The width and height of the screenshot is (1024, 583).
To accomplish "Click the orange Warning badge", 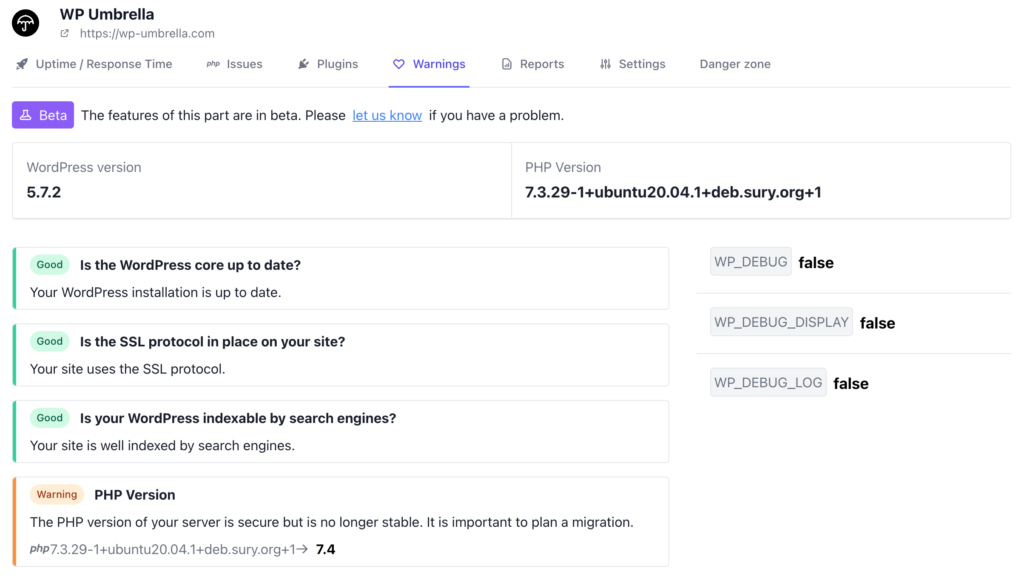I will coord(57,494).
